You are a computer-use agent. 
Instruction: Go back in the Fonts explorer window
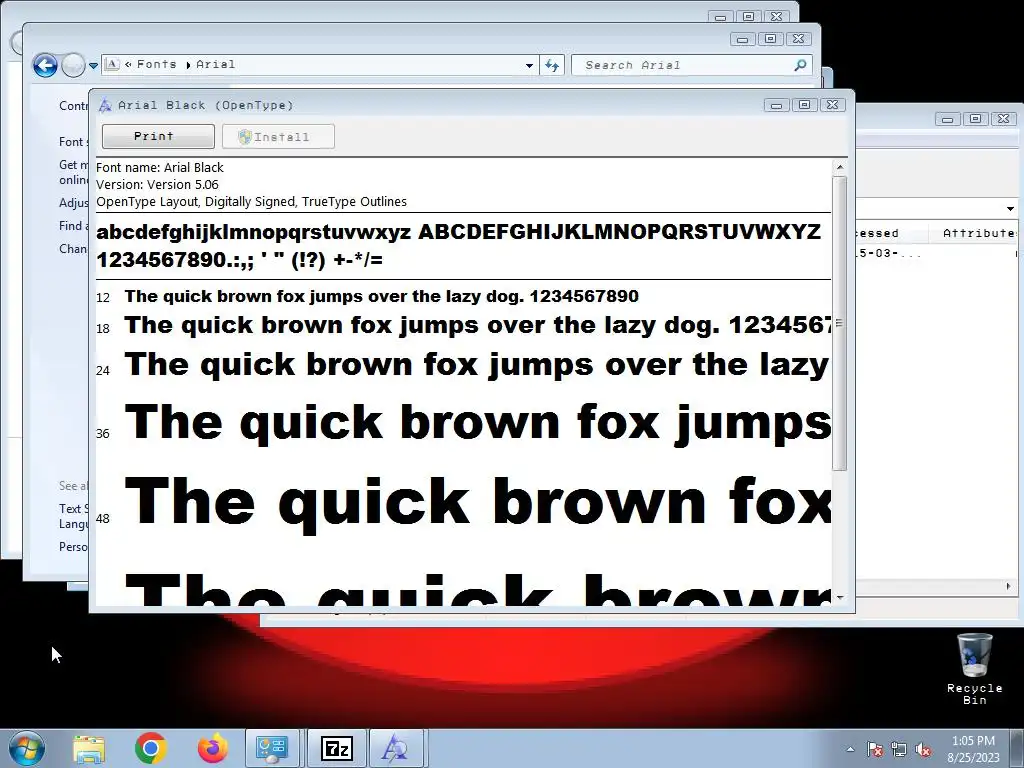45,65
